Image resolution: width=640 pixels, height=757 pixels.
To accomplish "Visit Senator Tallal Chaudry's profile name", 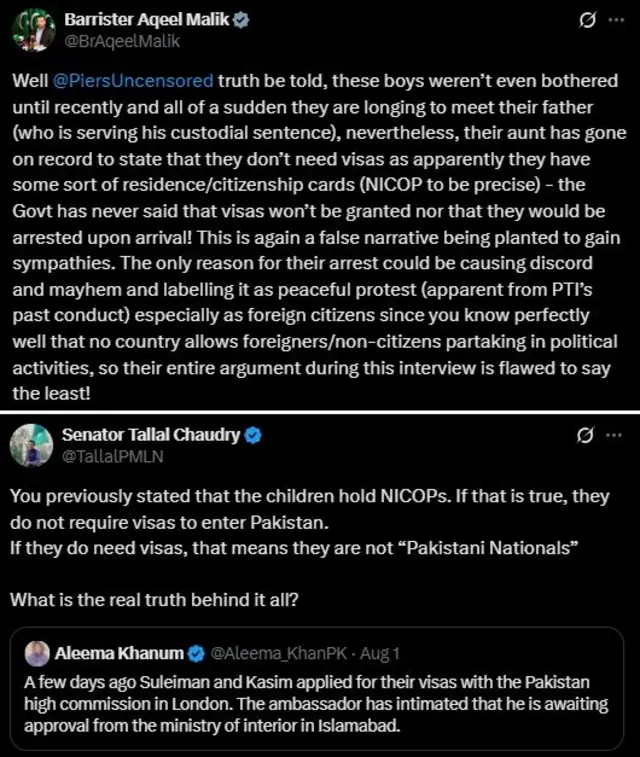I will coord(152,434).
